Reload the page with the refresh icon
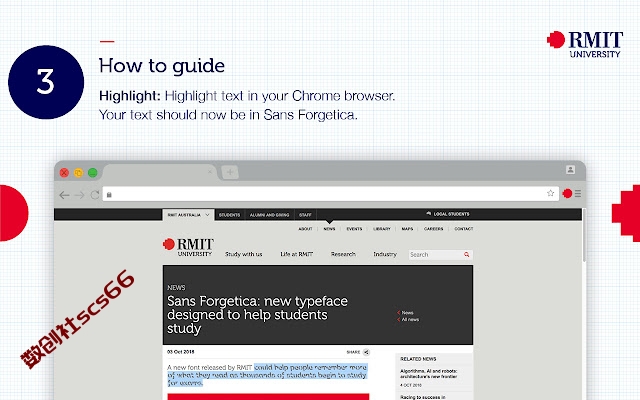 (95, 195)
